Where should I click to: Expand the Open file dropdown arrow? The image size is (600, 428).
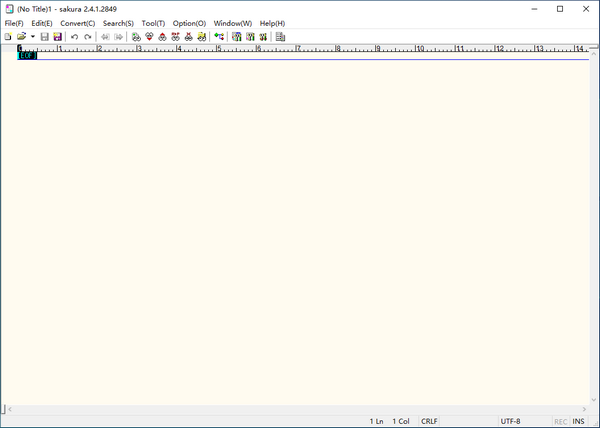point(32,37)
